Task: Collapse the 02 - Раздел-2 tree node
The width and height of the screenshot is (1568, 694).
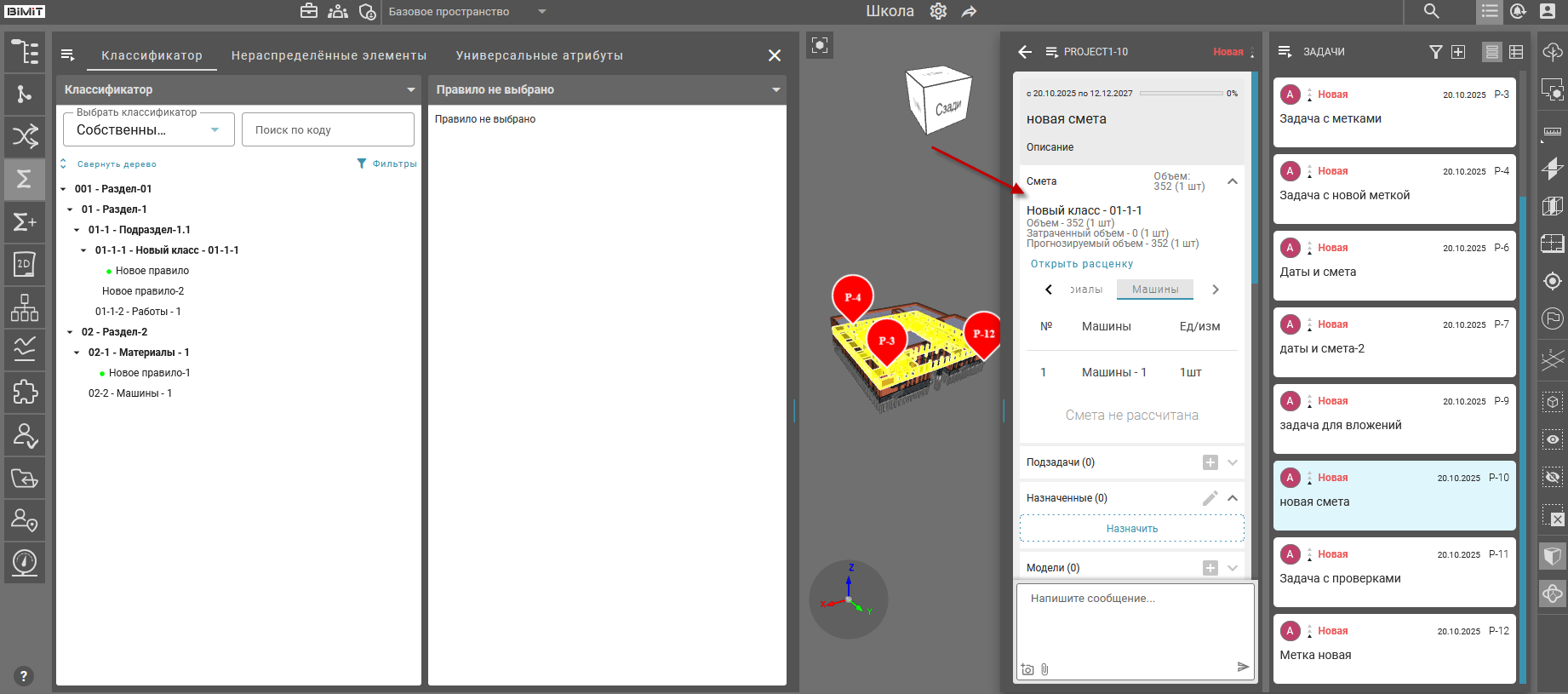Action: pos(70,332)
